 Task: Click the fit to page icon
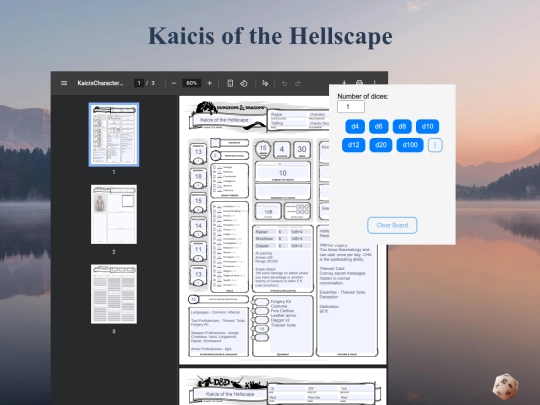point(230,83)
